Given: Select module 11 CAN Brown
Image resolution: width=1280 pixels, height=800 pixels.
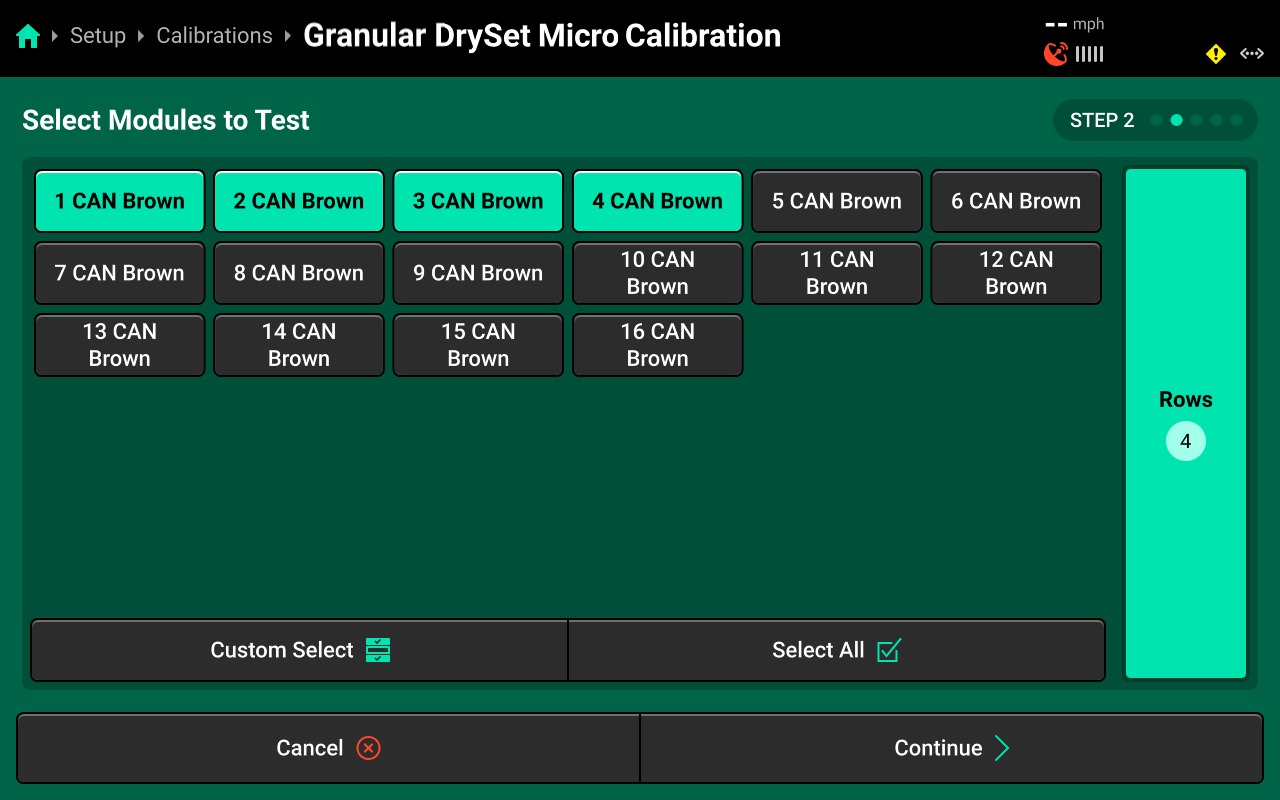Looking at the screenshot, I should [x=837, y=273].
